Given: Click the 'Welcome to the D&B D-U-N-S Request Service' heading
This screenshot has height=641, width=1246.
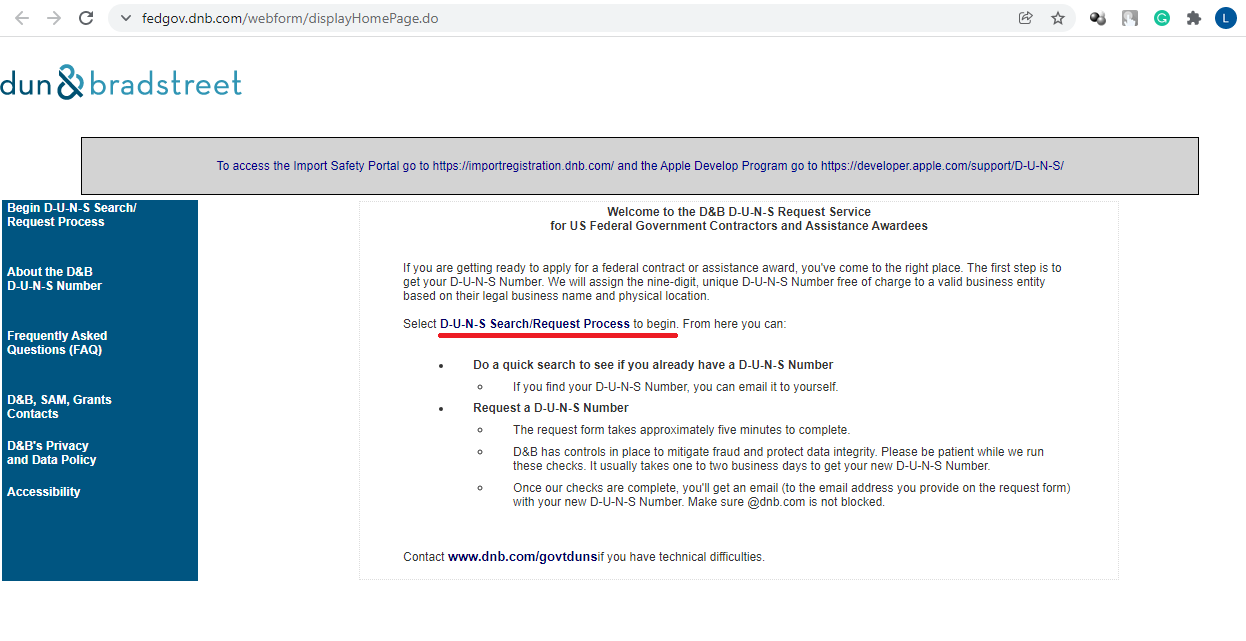Looking at the screenshot, I should click(x=739, y=212).
